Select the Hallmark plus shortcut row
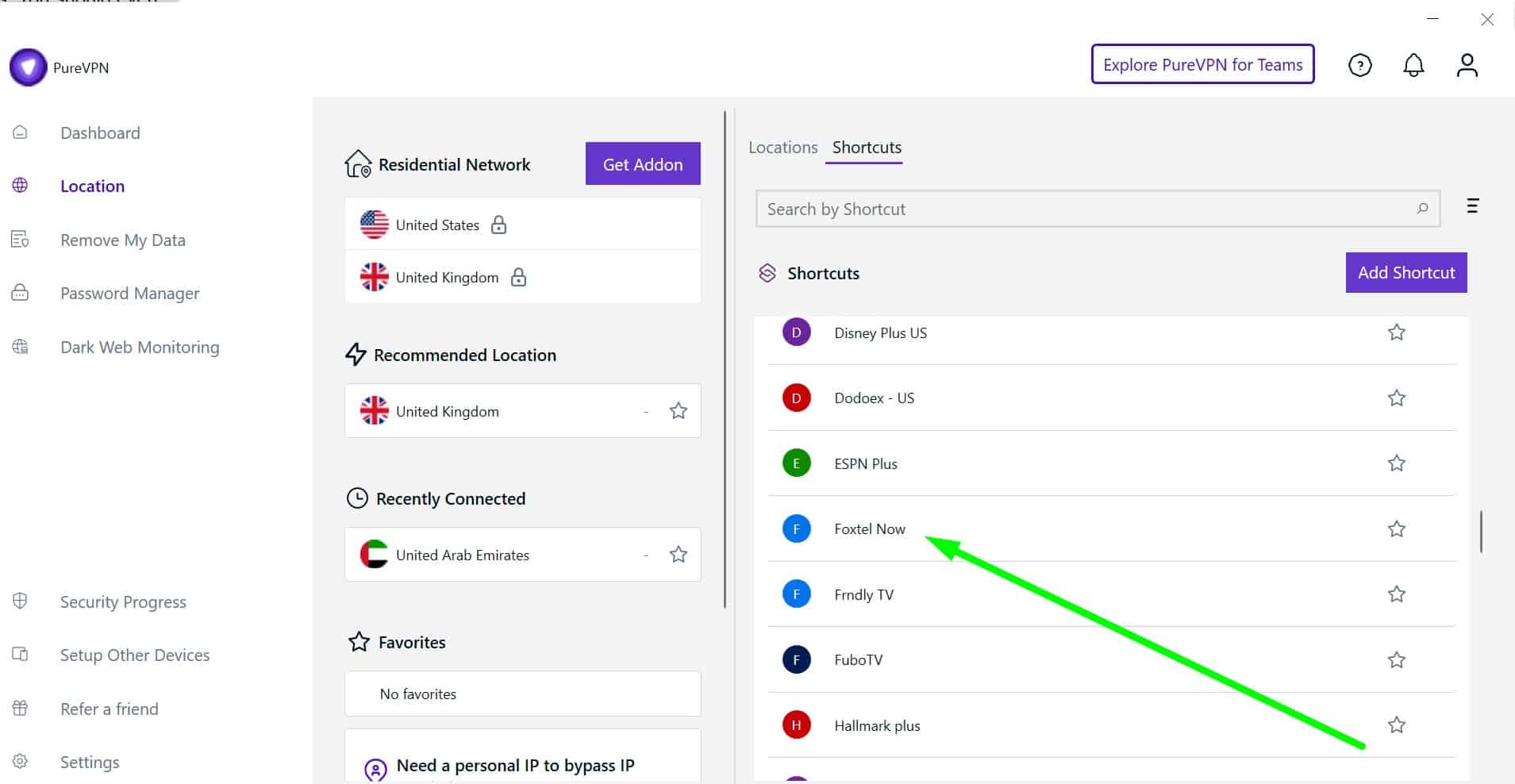Image resolution: width=1515 pixels, height=784 pixels. (1112, 725)
